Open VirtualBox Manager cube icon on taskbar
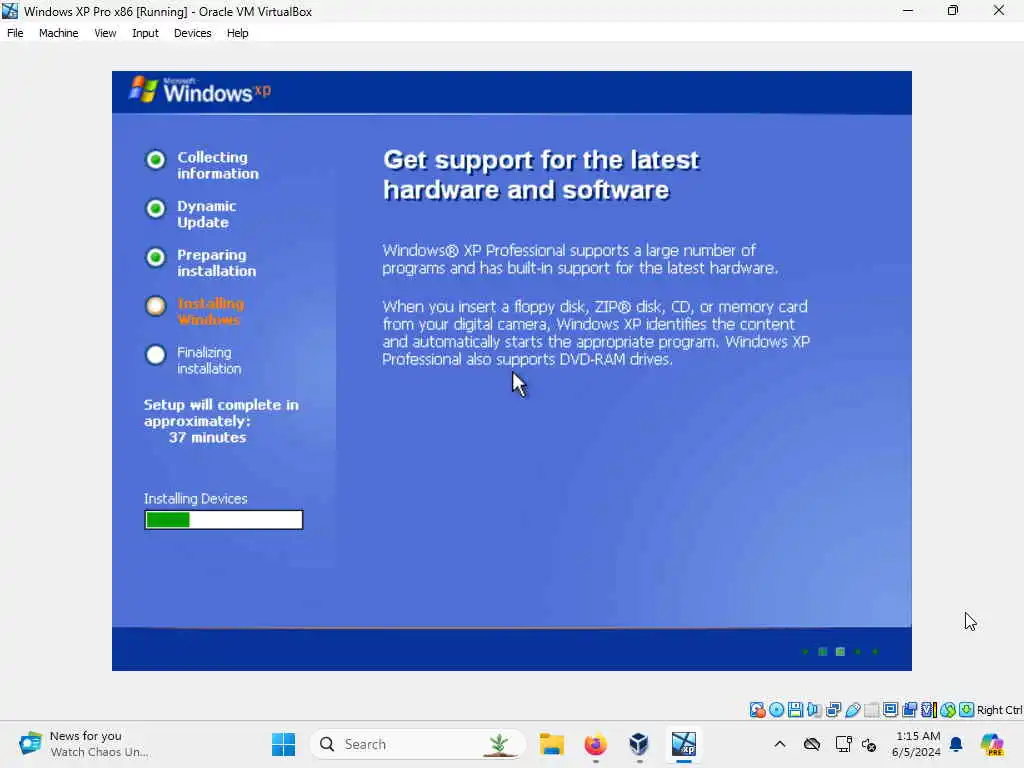 (639, 744)
